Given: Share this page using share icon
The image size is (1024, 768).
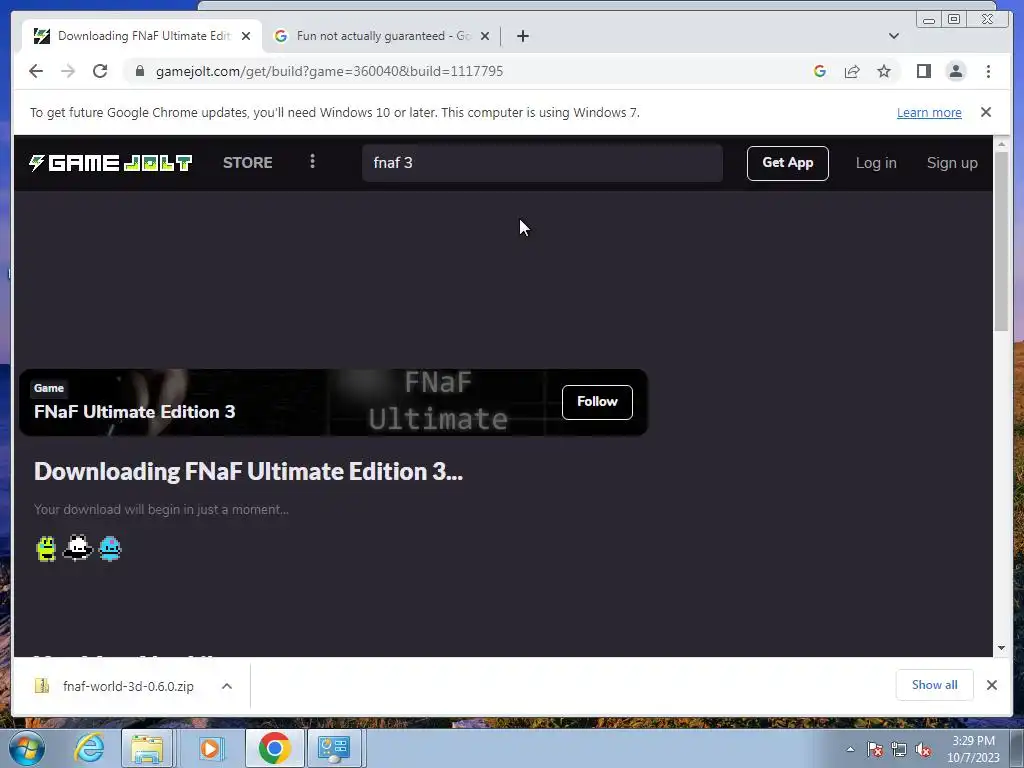Looking at the screenshot, I should tap(852, 71).
